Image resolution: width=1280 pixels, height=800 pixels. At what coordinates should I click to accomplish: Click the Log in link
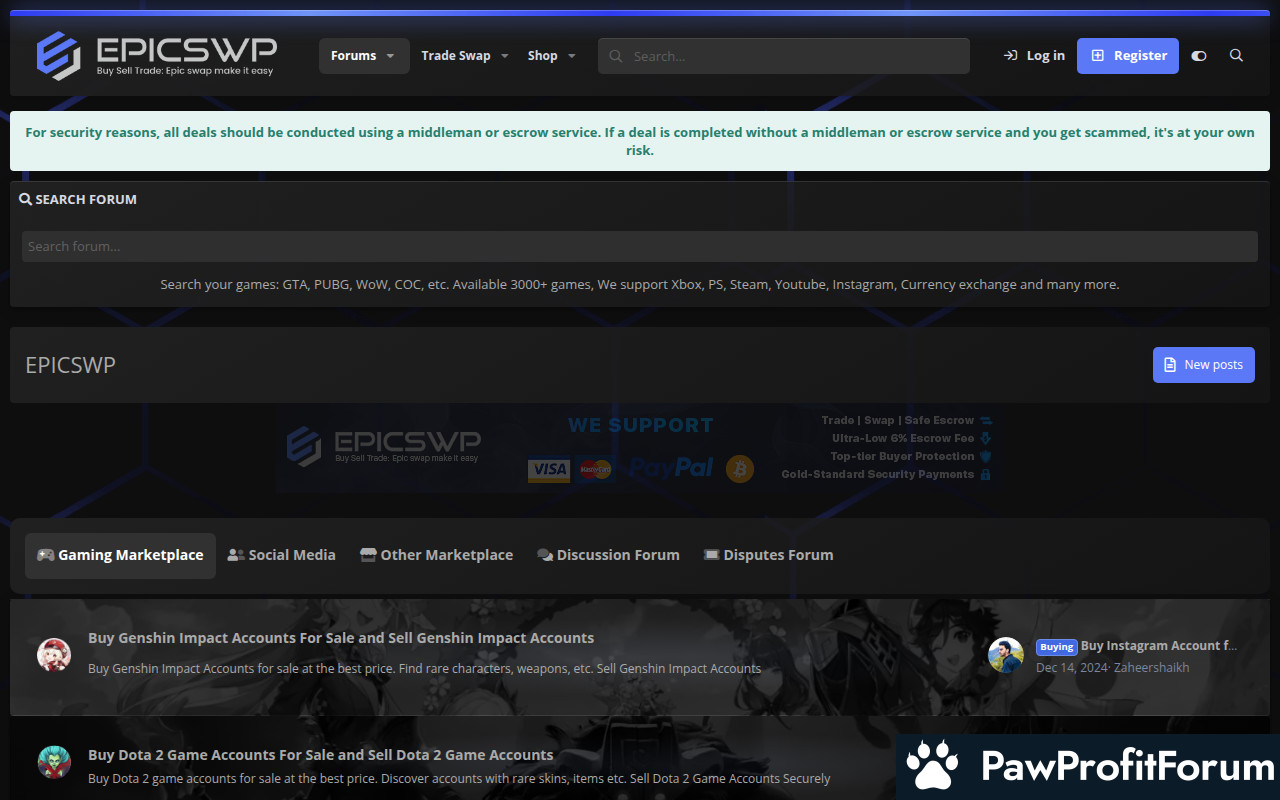point(1034,56)
